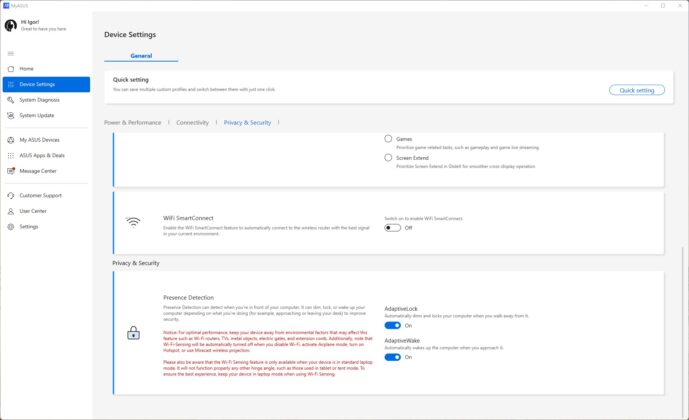
Task: Enable the WiFi SmartConnect toggle
Action: click(x=392, y=228)
